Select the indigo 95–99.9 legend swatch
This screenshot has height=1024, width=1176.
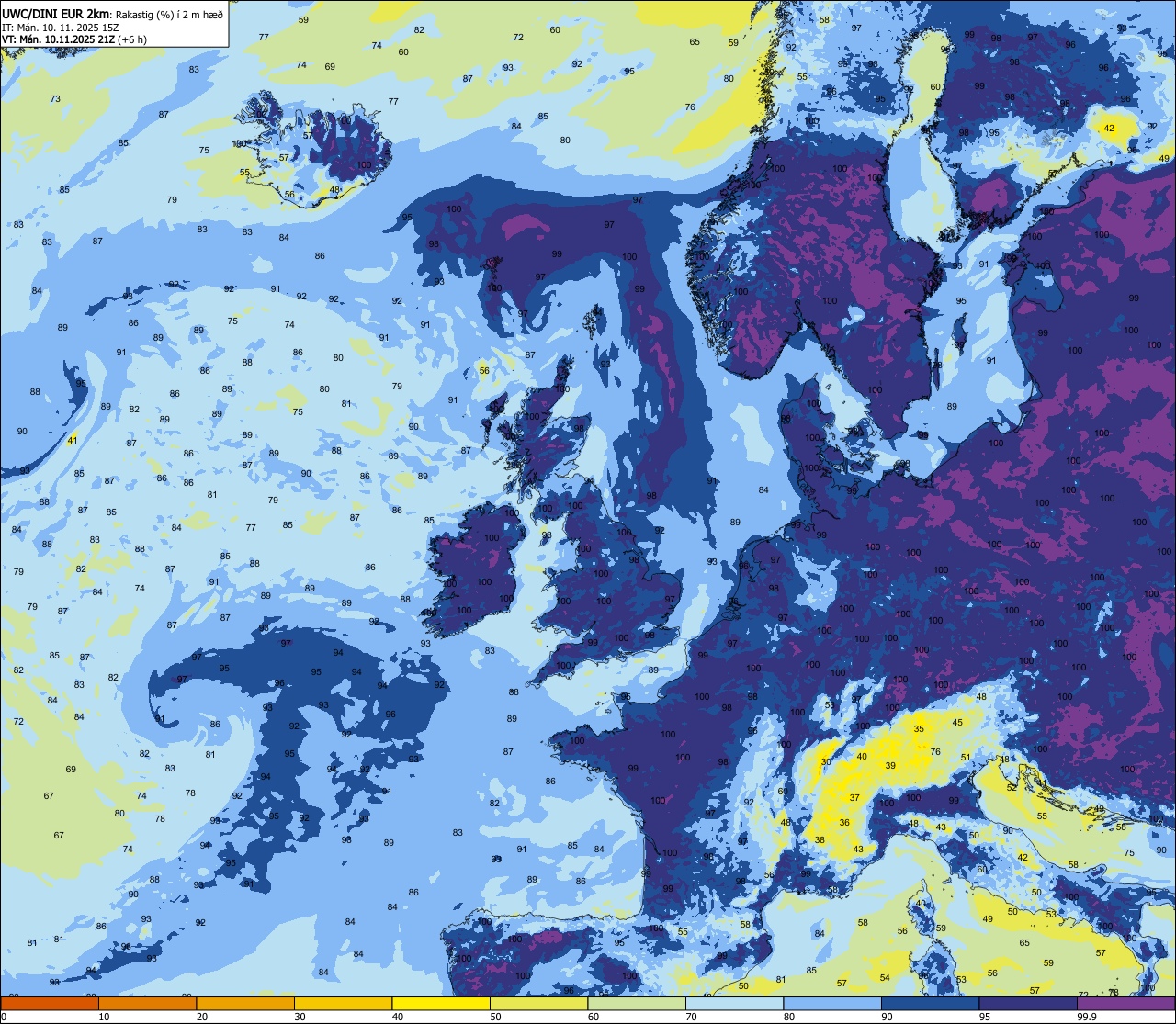point(1028,1003)
